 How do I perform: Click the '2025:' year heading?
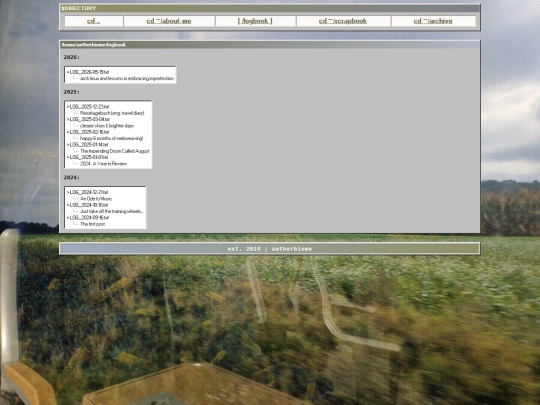tap(72, 92)
